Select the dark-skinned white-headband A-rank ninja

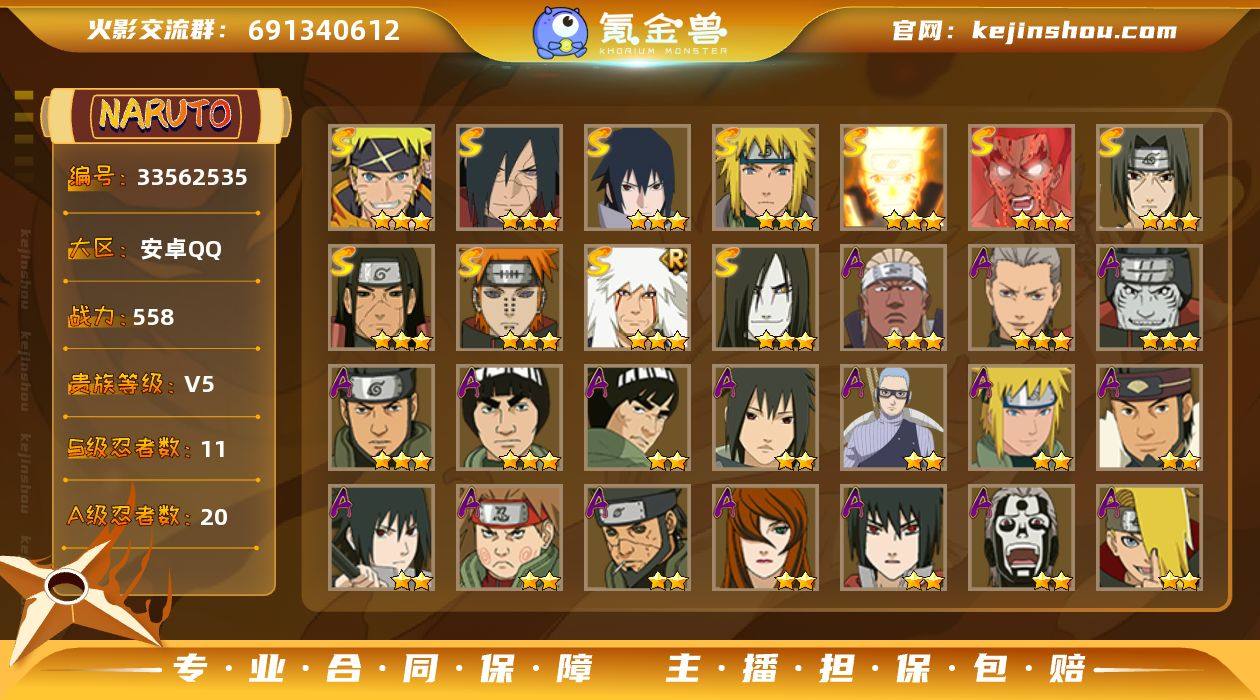click(893, 298)
